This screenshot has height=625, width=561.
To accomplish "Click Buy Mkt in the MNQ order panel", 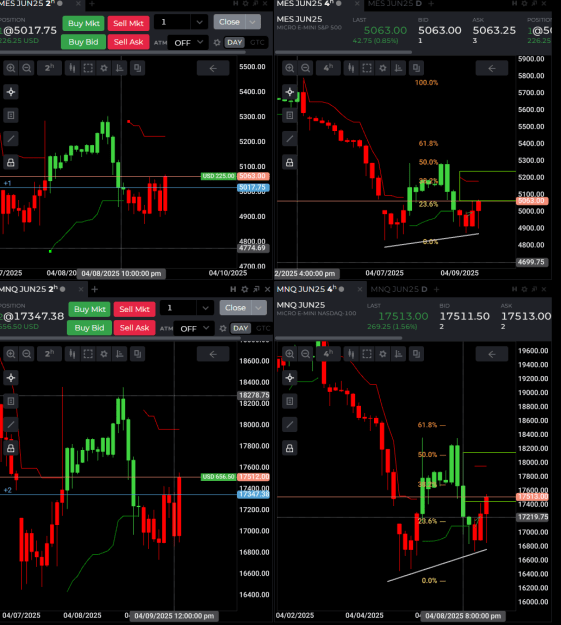I will (x=89, y=309).
